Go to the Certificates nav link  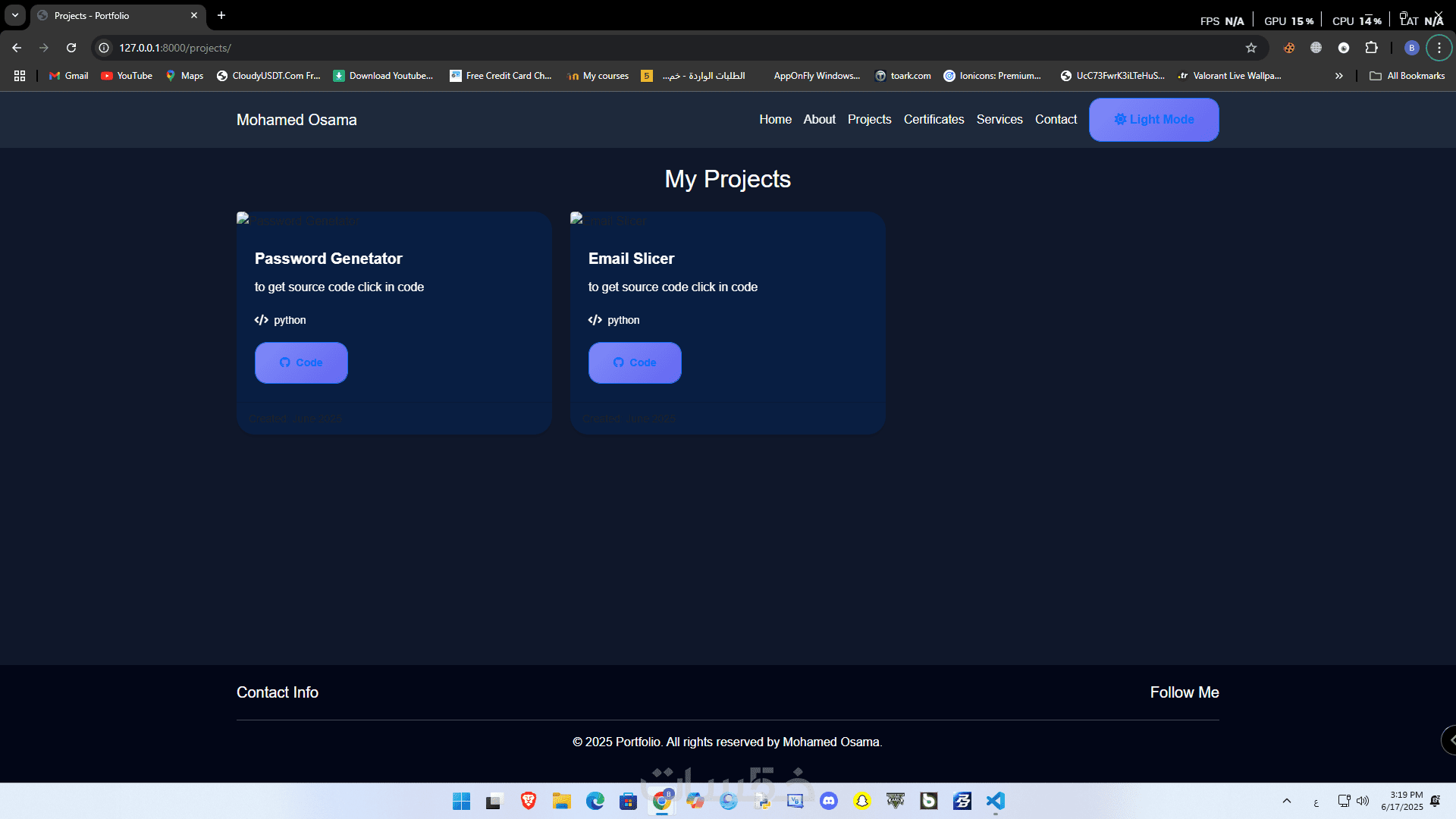point(934,120)
